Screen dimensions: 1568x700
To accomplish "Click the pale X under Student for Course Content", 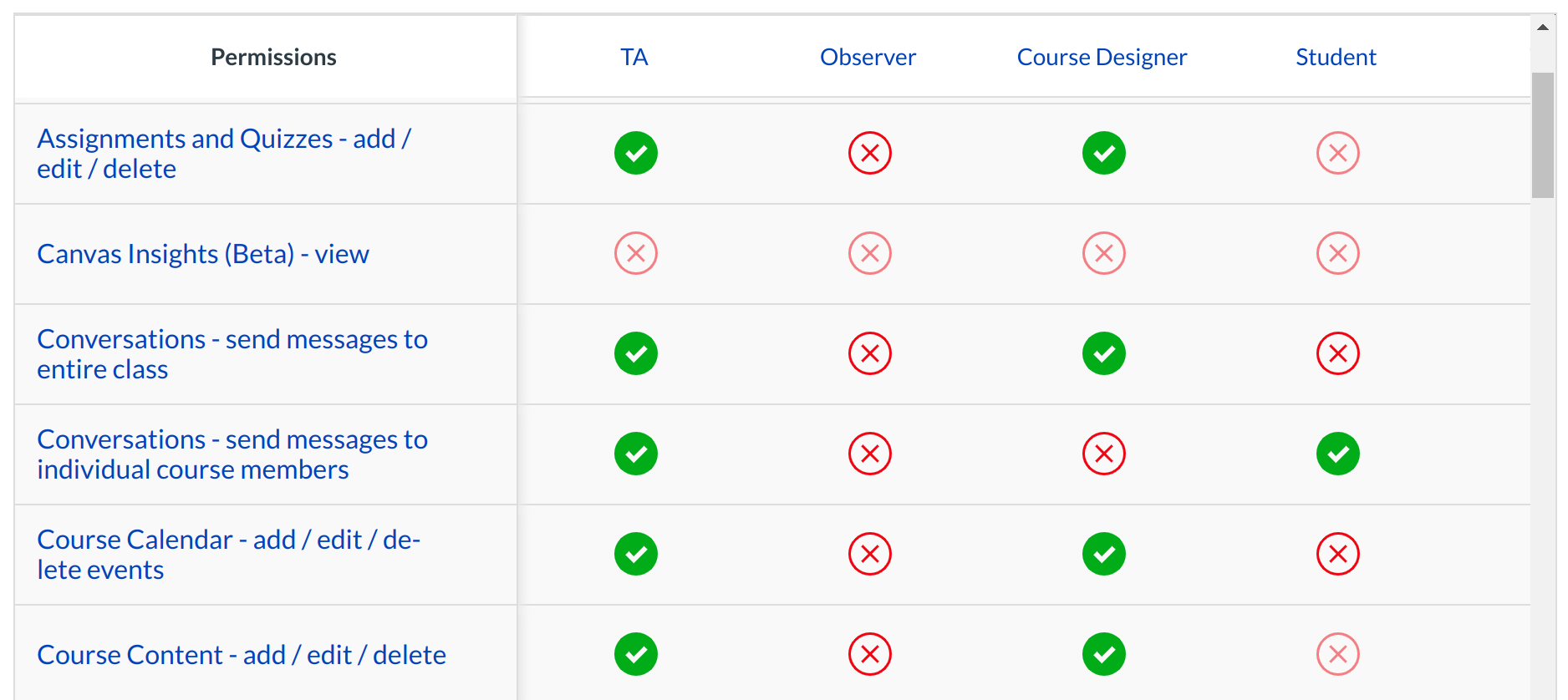I will click(x=1337, y=654).
